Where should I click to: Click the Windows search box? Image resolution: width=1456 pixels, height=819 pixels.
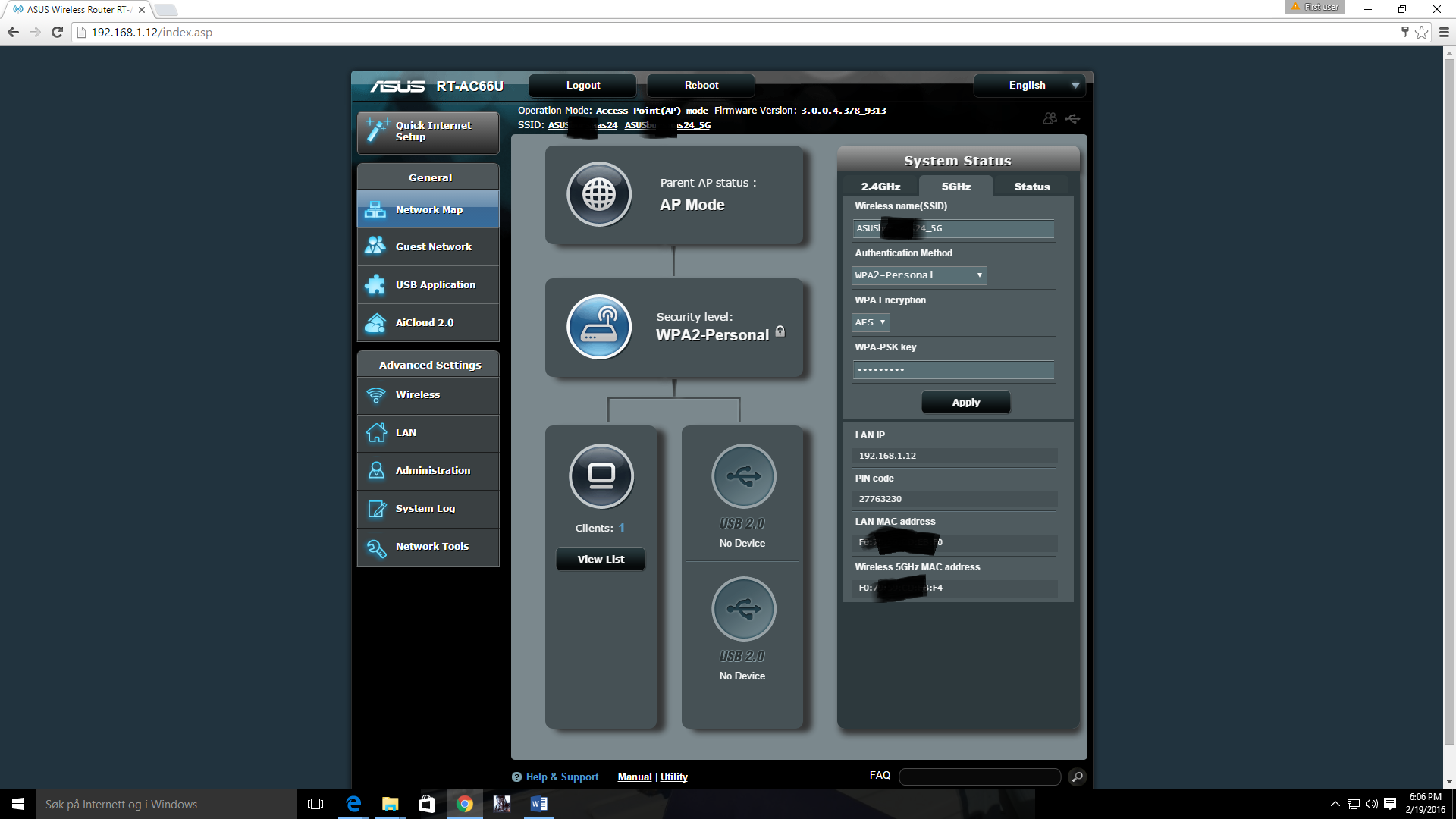click(167, 804)
